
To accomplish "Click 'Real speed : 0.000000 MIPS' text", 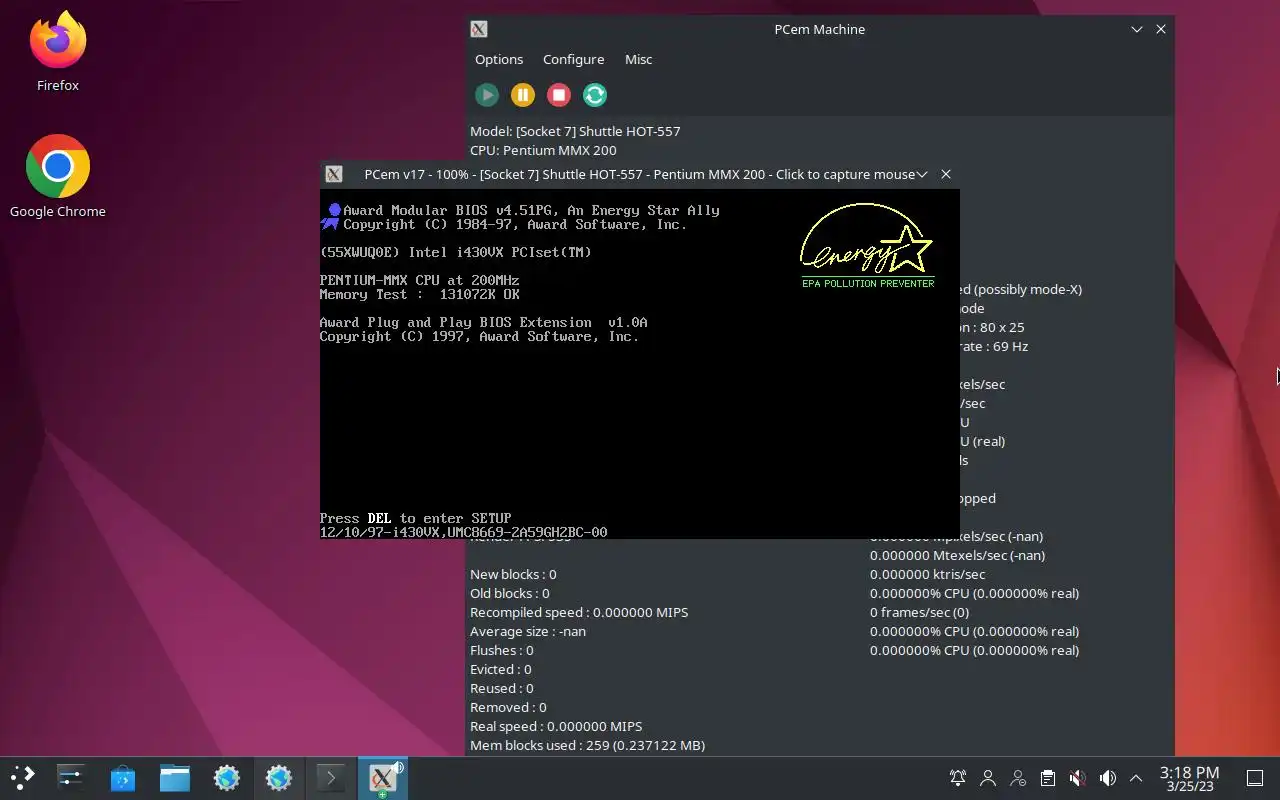I will point(556,726).
